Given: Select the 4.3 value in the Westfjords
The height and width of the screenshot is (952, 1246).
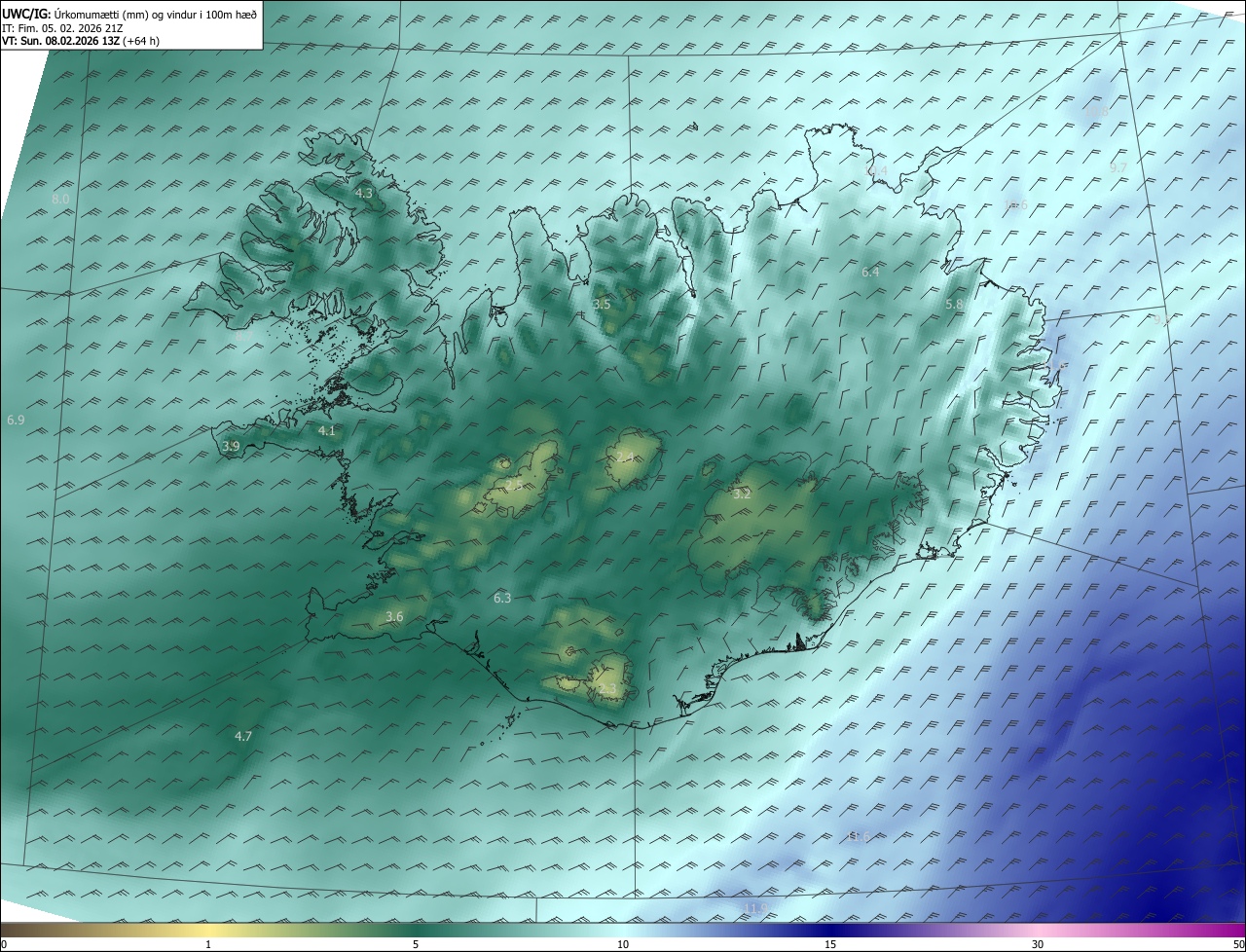Looking at the screenshot, I should tap(363, 194).
